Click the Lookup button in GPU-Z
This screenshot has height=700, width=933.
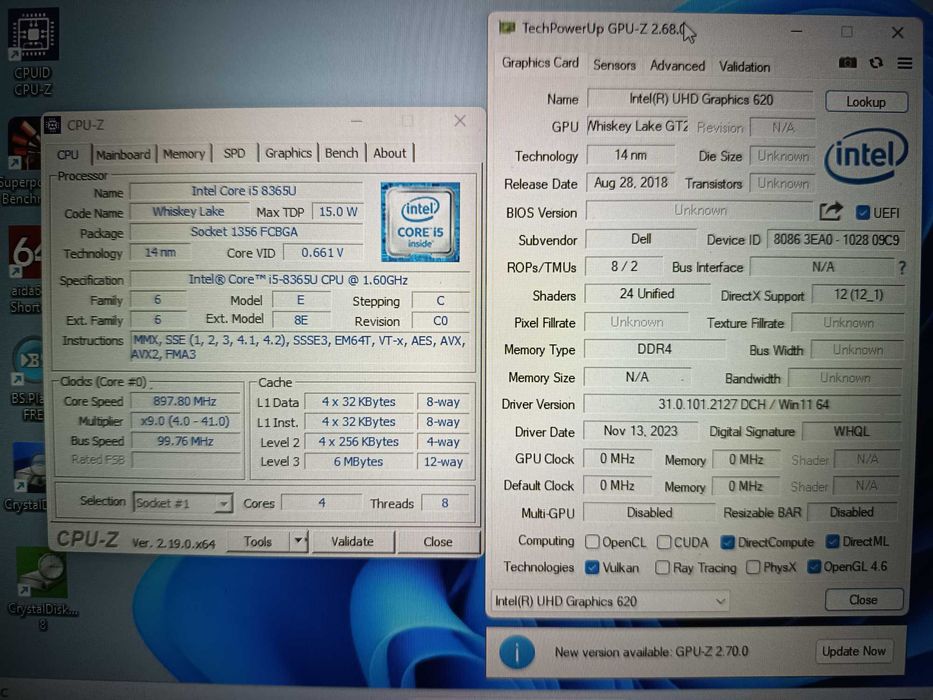click(x=866, y=102)
